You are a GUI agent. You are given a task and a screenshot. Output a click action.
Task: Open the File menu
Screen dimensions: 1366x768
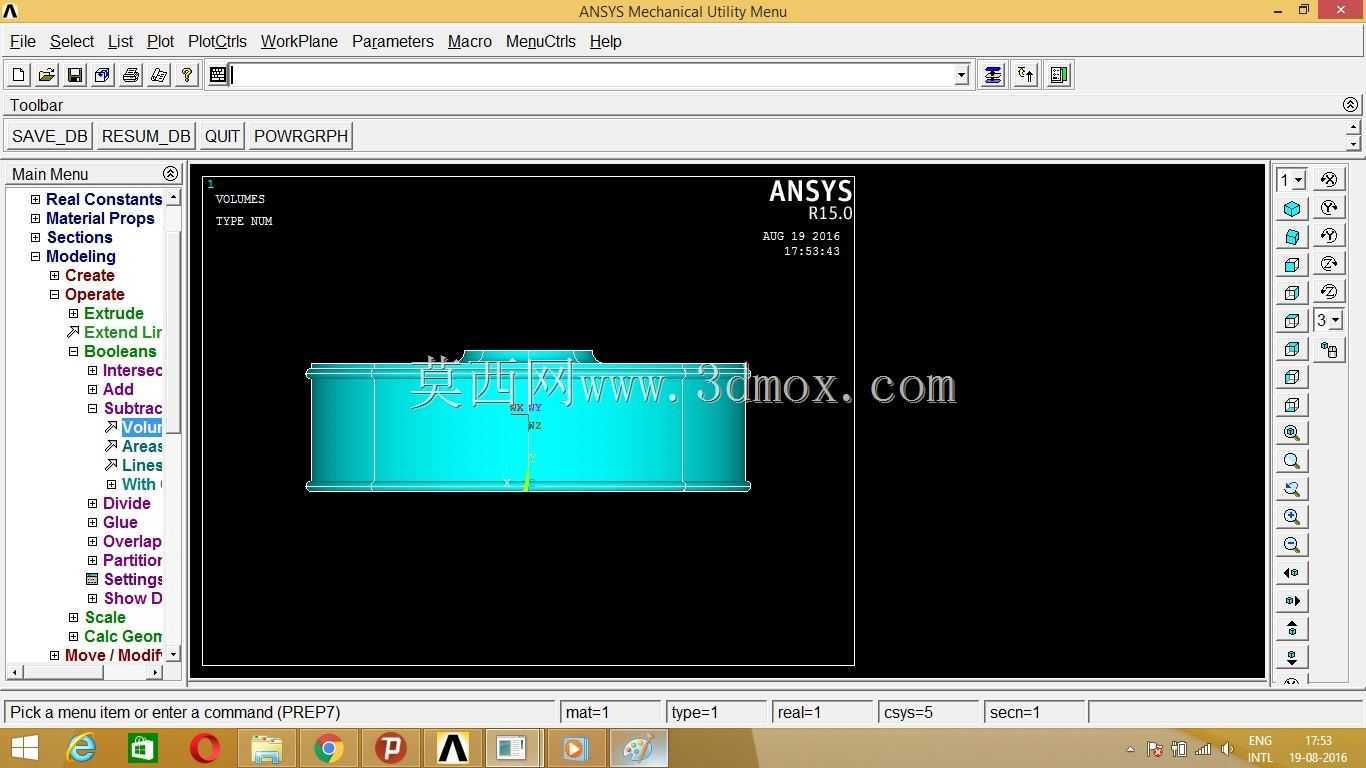[22, 41]
